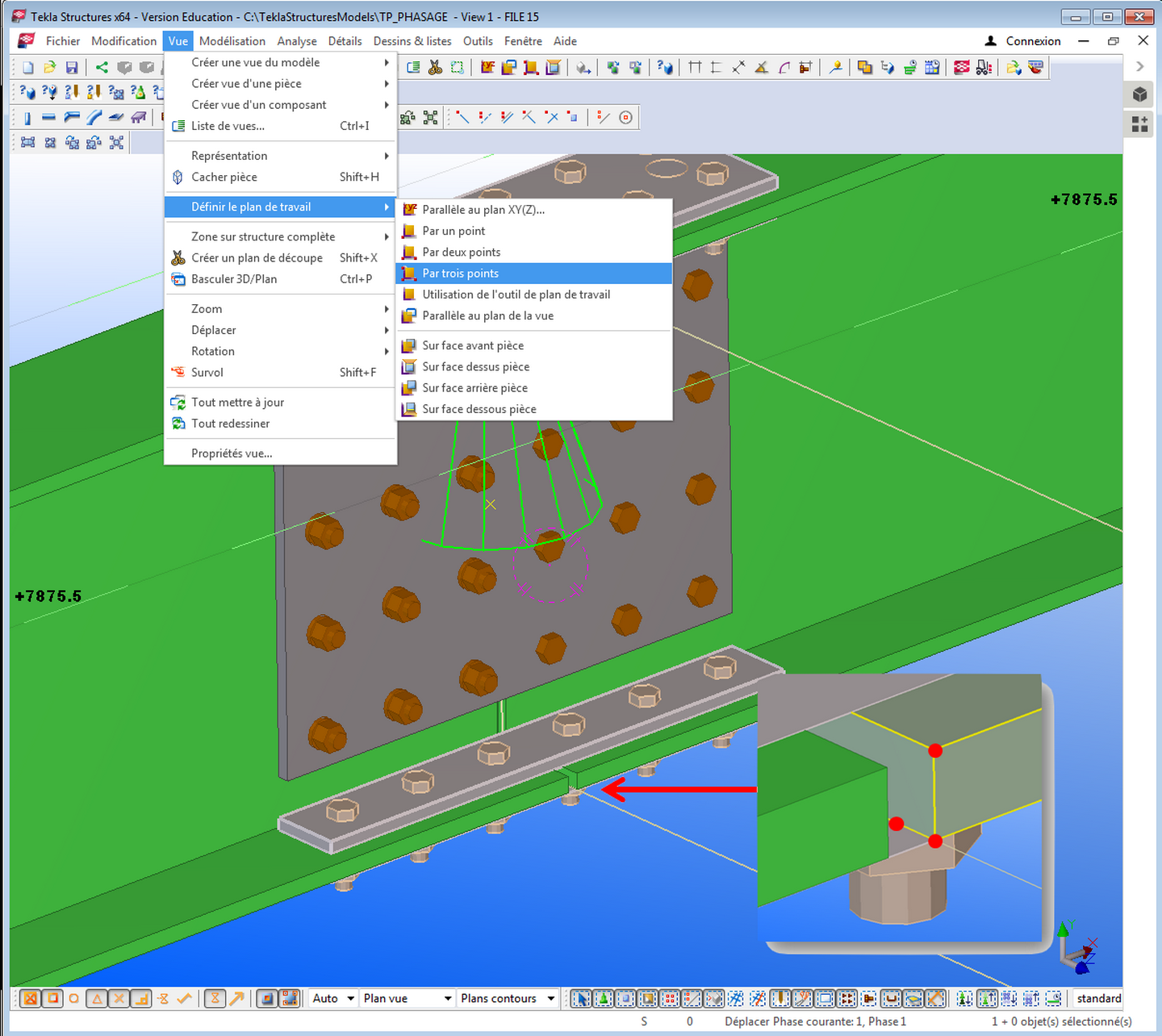The height and width of the screenshot is (1036, 1162).
Task: Click the Save floppy disk icon
Action: point(72,68)
